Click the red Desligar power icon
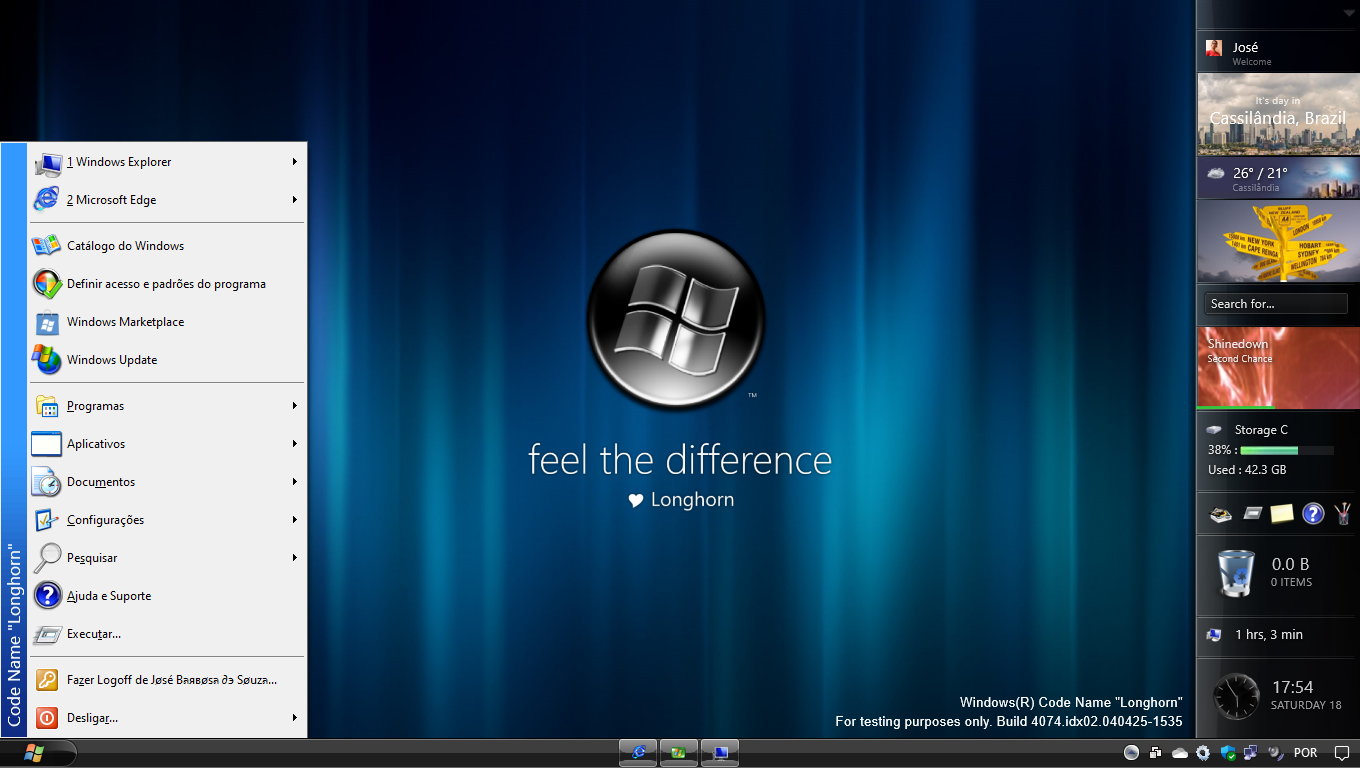 point(47,718)
